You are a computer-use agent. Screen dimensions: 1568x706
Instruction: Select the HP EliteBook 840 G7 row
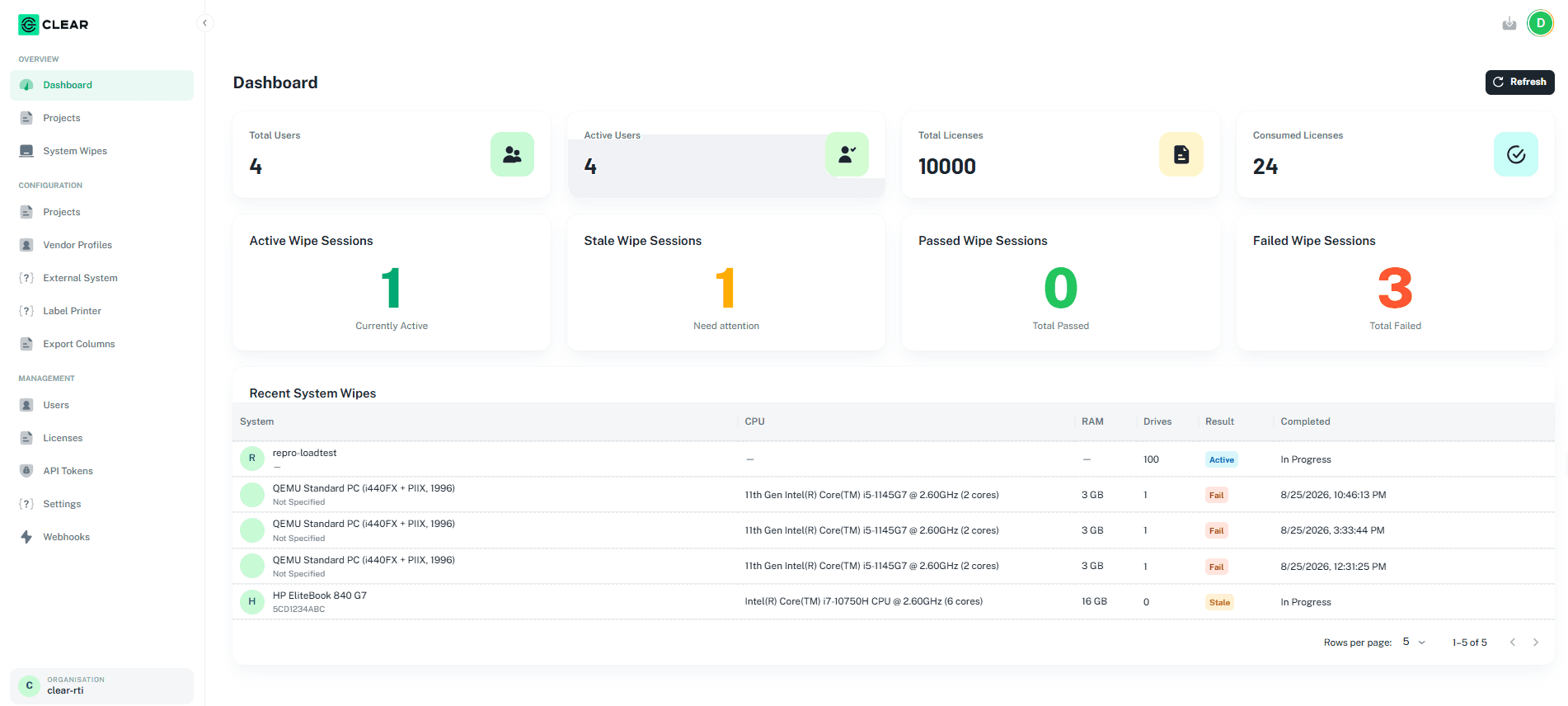pyautogui.click(x=894, y=602)
